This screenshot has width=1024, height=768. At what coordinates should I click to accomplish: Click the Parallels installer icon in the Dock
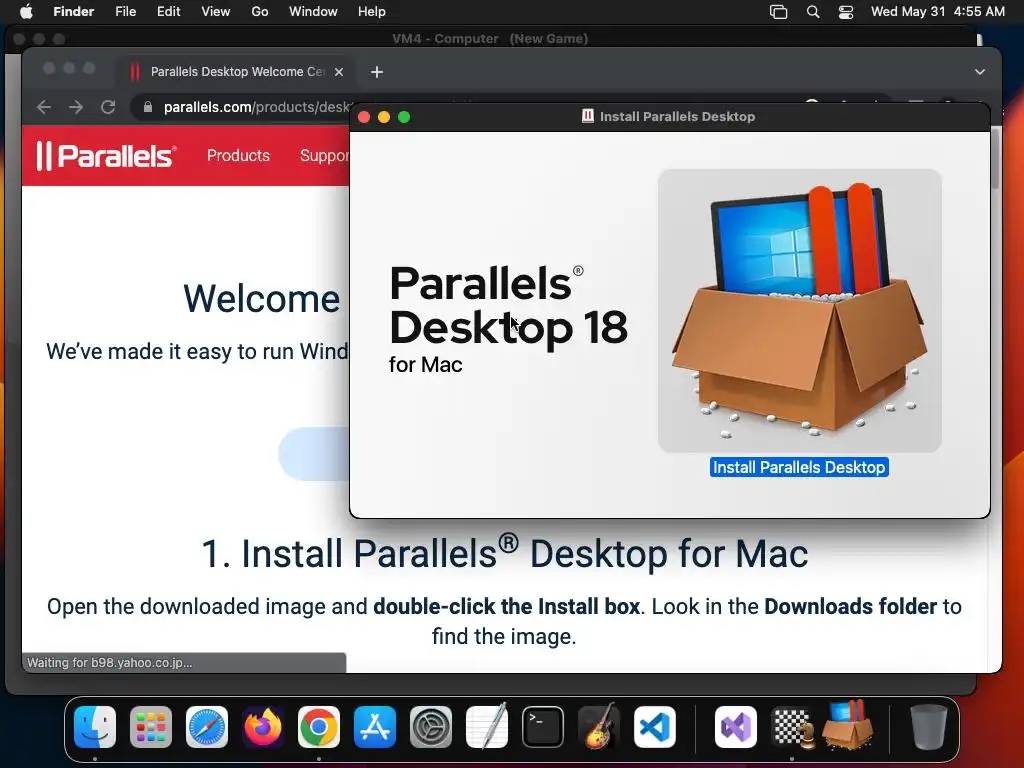click(848, 725)
